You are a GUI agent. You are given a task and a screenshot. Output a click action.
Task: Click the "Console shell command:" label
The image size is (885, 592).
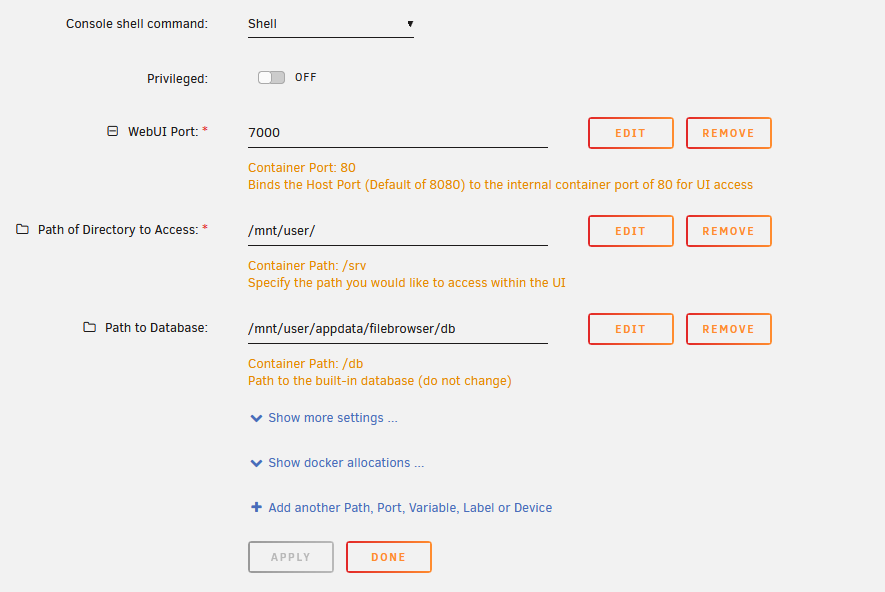point(137,24)
